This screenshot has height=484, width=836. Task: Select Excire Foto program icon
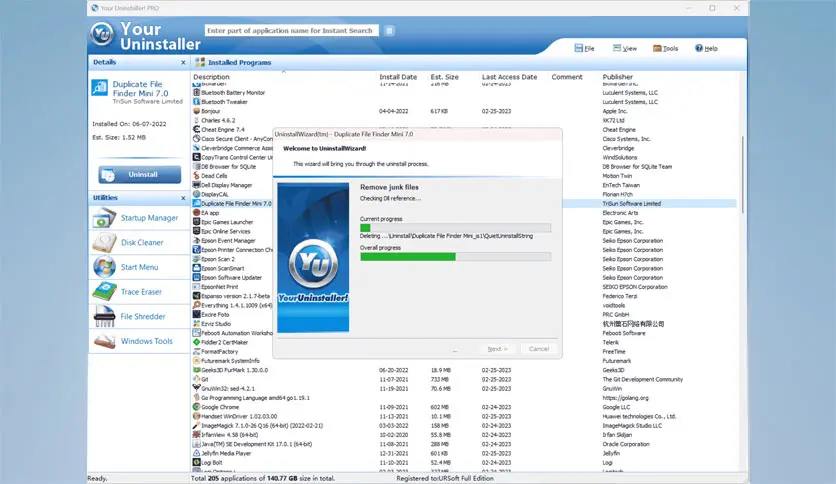coord(196,314)
